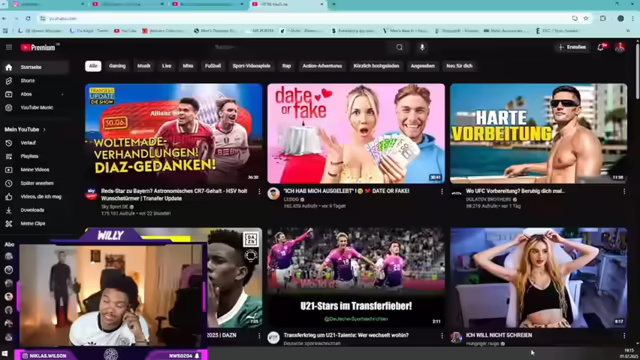Screen dimensions: 640x360
Task: Open Meine Videos icon
Action: tap(9, 170)
